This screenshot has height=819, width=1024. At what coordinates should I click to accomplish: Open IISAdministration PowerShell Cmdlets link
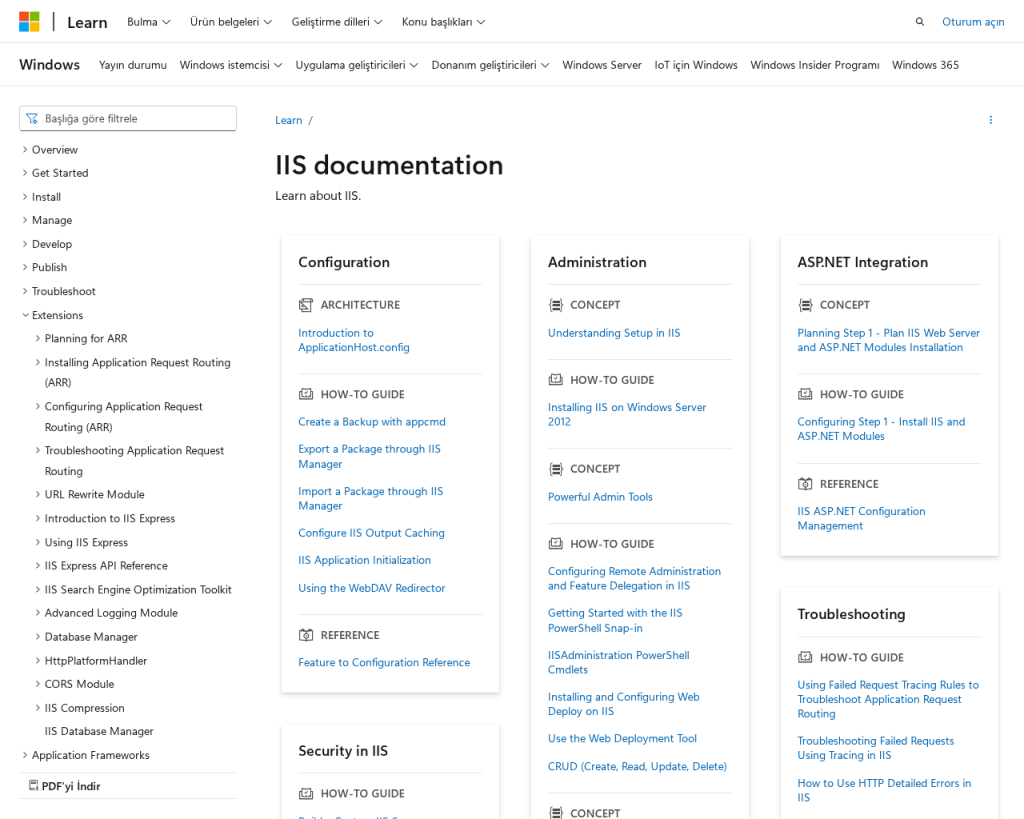(x=618, y=662)
